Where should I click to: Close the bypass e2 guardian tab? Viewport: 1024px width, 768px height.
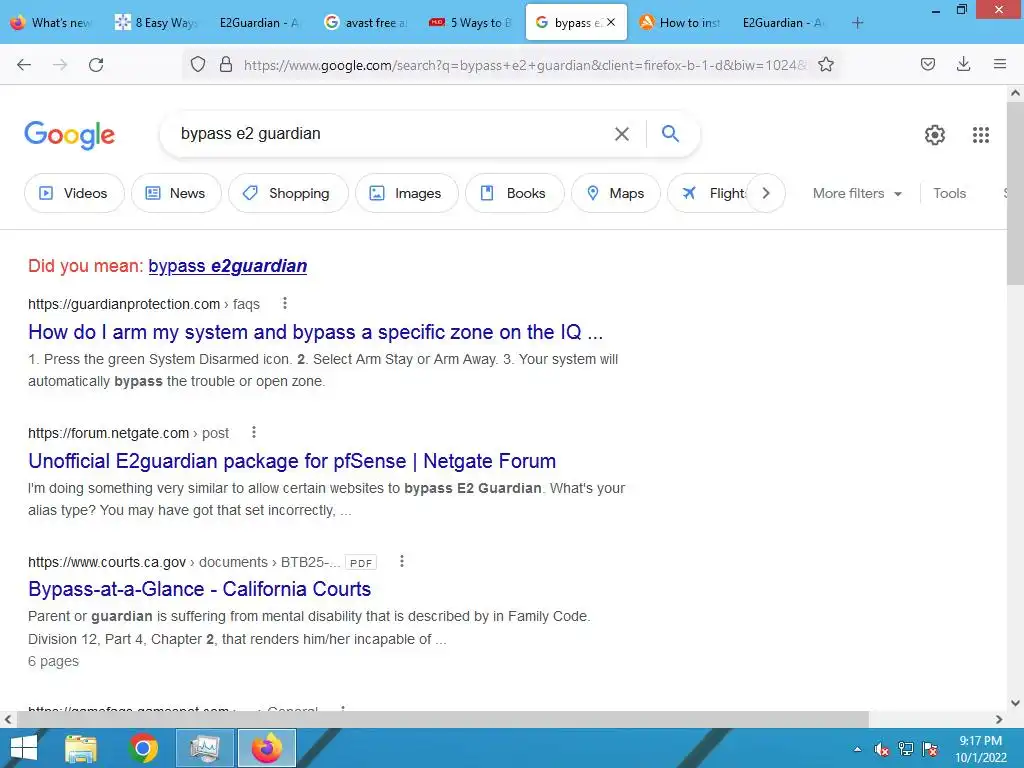point(611,22)
